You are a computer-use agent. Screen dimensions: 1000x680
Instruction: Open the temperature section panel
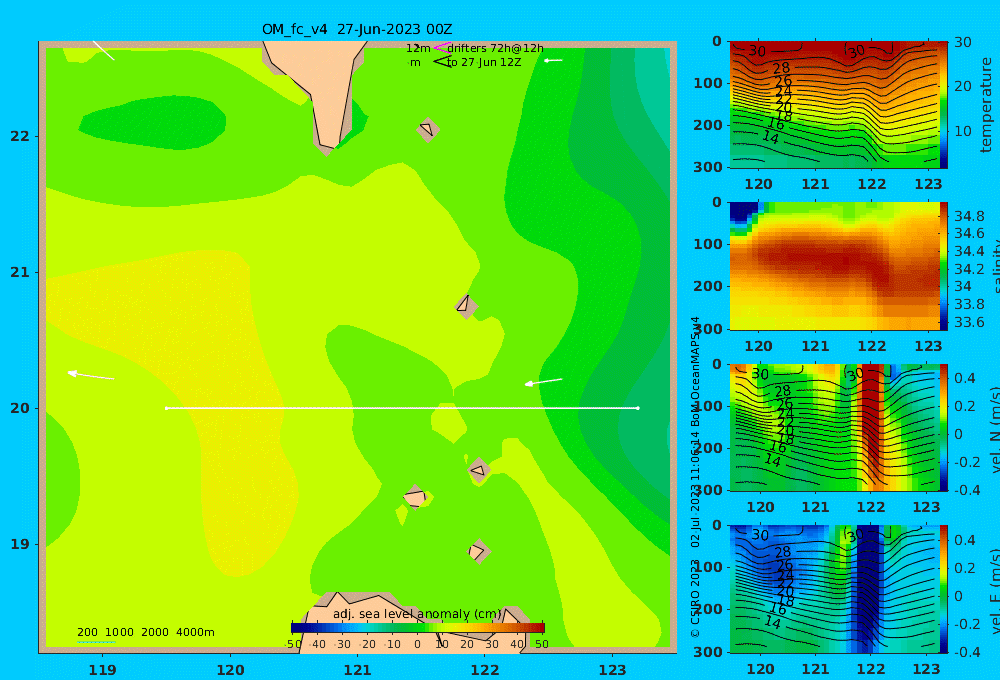(835, 105)
